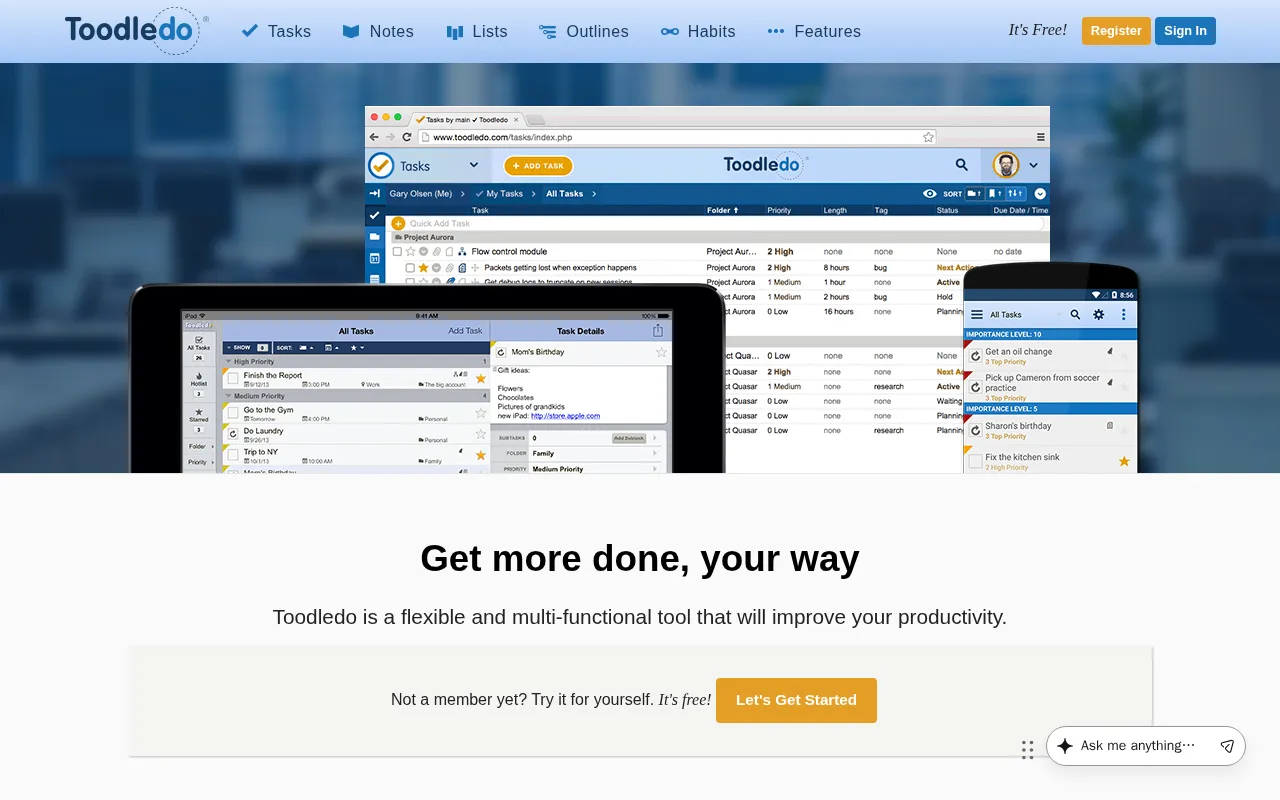Click the Toodledo logo in the site header
Image resolution: width=1280 pixels, height=800 pixels.
click(x=137, y=31)
